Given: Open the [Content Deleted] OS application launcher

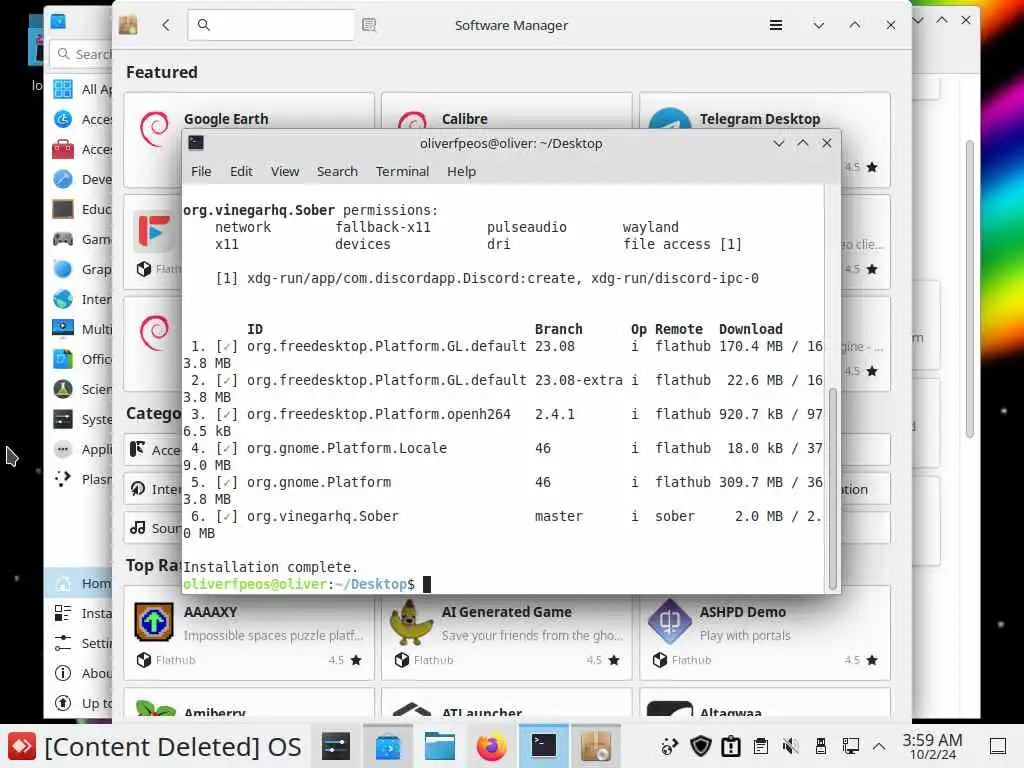Looking at the screenshot, I should (x=154, y=746).
